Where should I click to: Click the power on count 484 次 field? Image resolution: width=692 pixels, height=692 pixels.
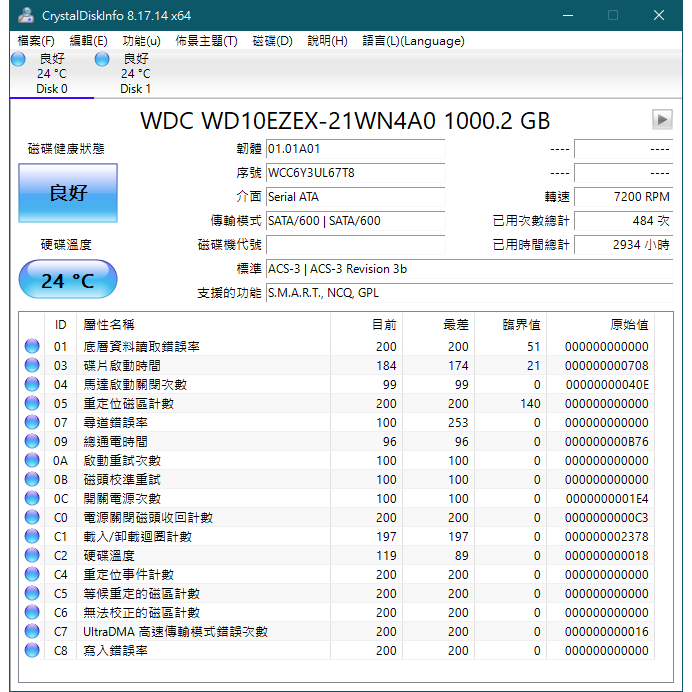tap(624, 221)
